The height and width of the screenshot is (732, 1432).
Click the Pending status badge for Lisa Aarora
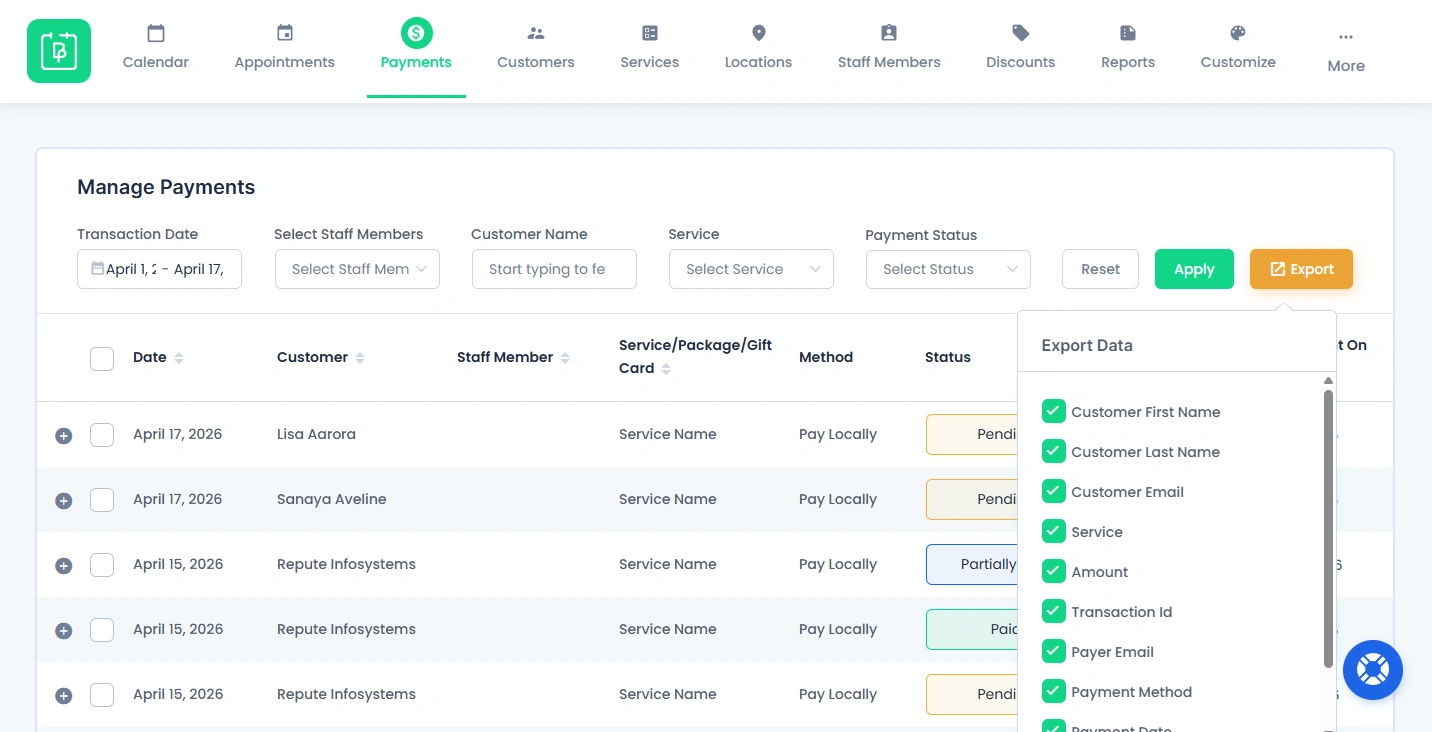tap(972, 434)
